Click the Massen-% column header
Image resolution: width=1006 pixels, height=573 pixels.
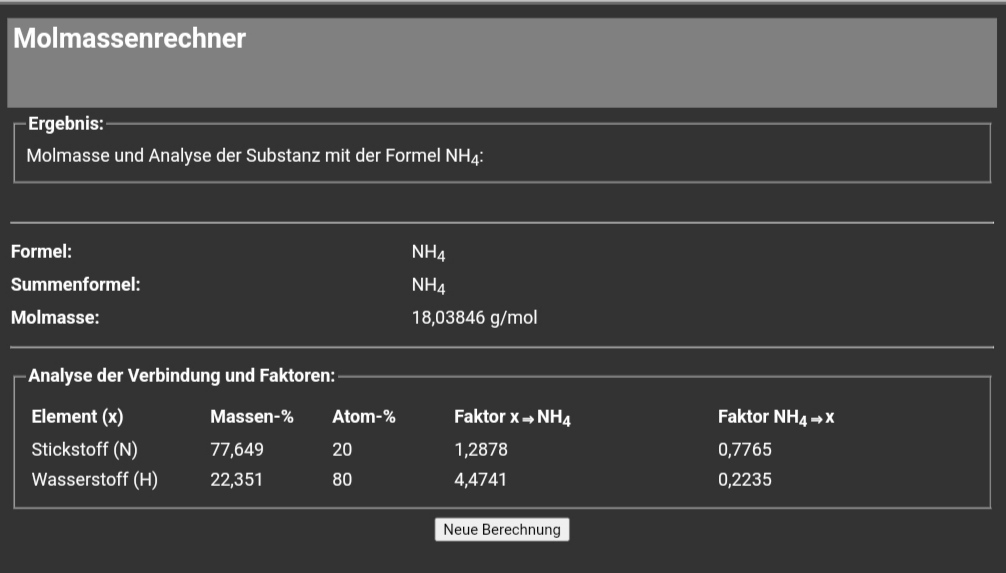pos(252,417)
